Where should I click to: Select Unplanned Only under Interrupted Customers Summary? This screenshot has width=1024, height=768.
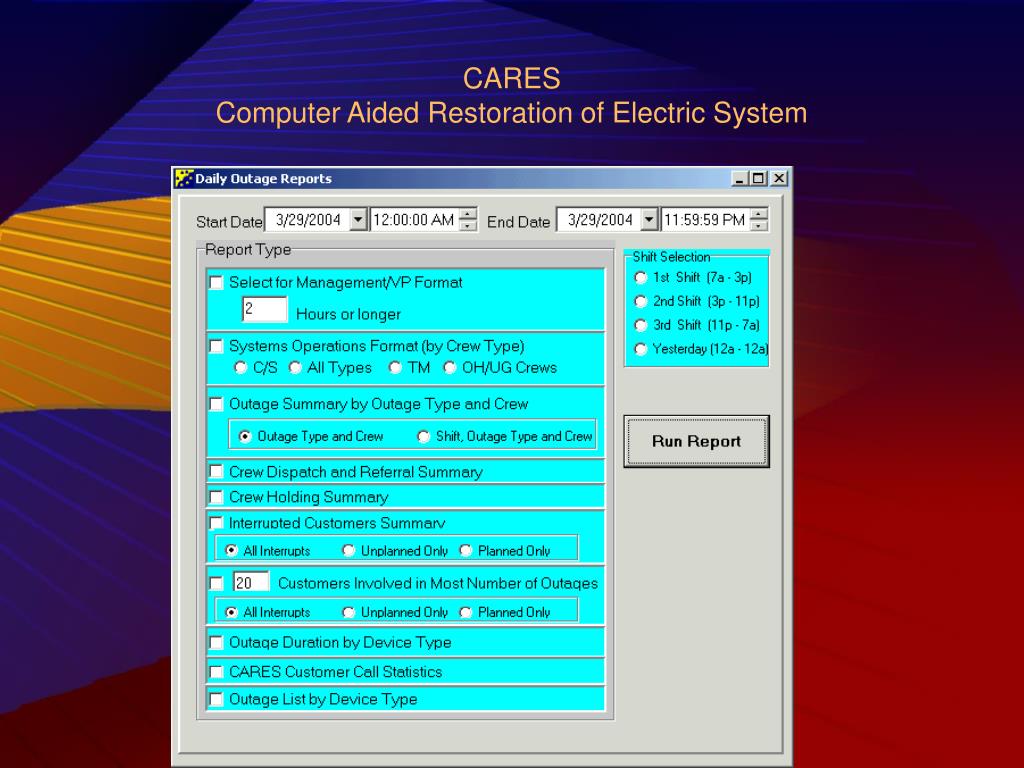point(349,551)
